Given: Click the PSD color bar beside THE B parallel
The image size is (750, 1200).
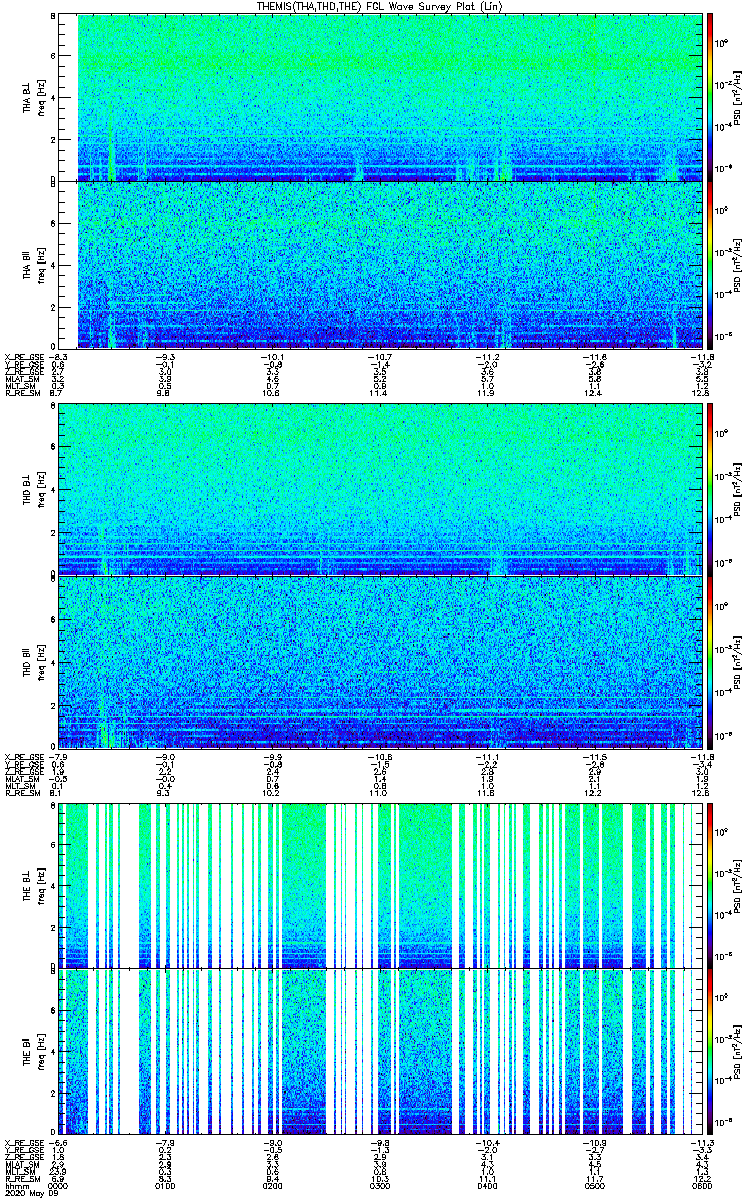Looking at the screenshot, I should [710, 1051].
